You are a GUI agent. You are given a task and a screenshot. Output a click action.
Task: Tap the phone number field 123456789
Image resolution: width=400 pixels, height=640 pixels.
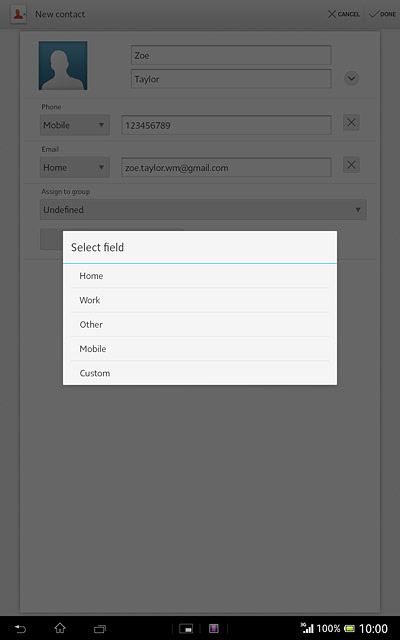tap(226, 125)
